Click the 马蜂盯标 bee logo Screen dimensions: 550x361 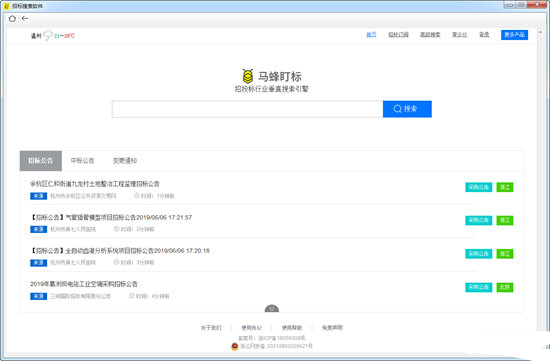[x=248, y=76]
